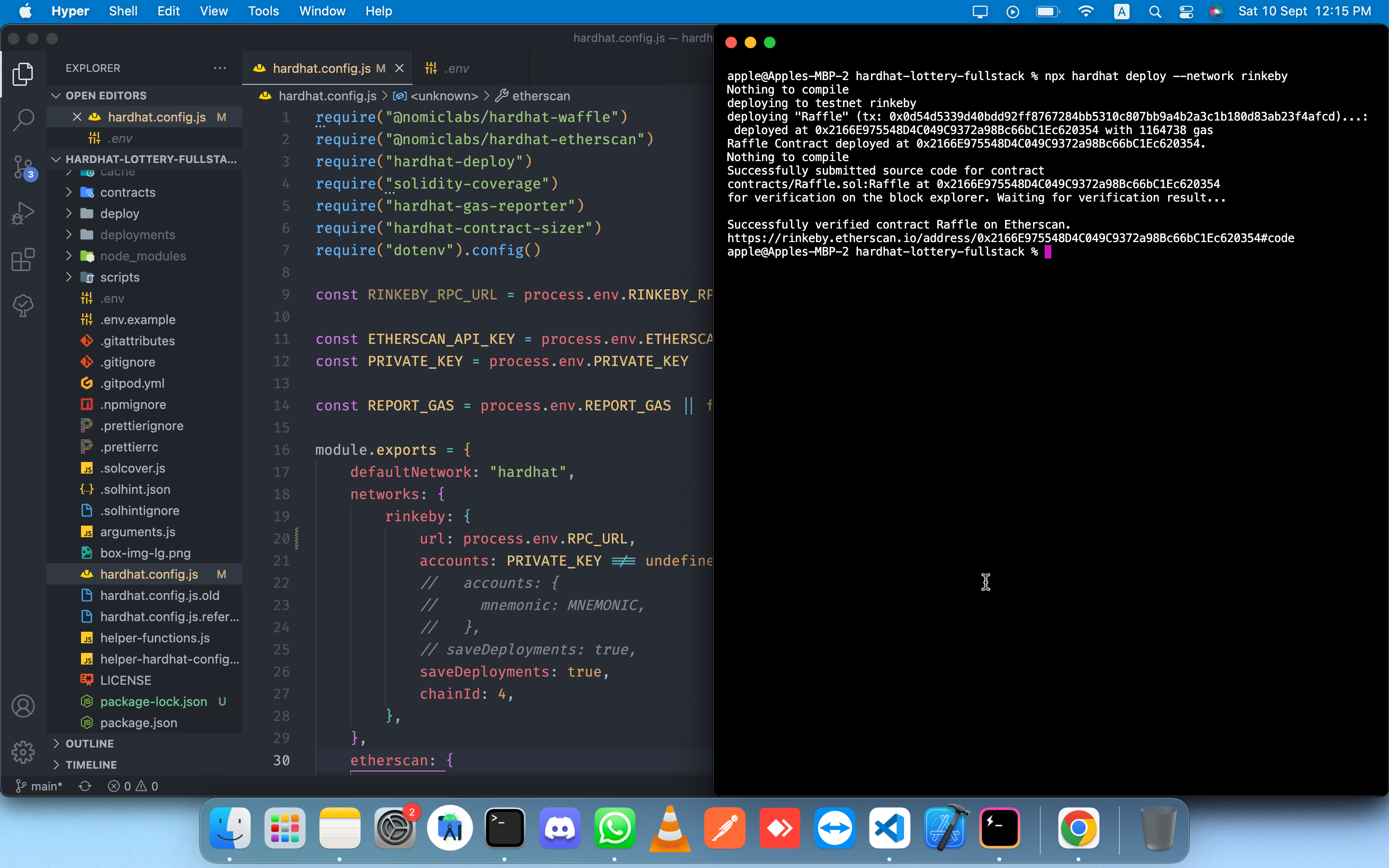Open WhatsApp from the Dock
This screenshot has height=868, width=1389.
click(615, 828)
